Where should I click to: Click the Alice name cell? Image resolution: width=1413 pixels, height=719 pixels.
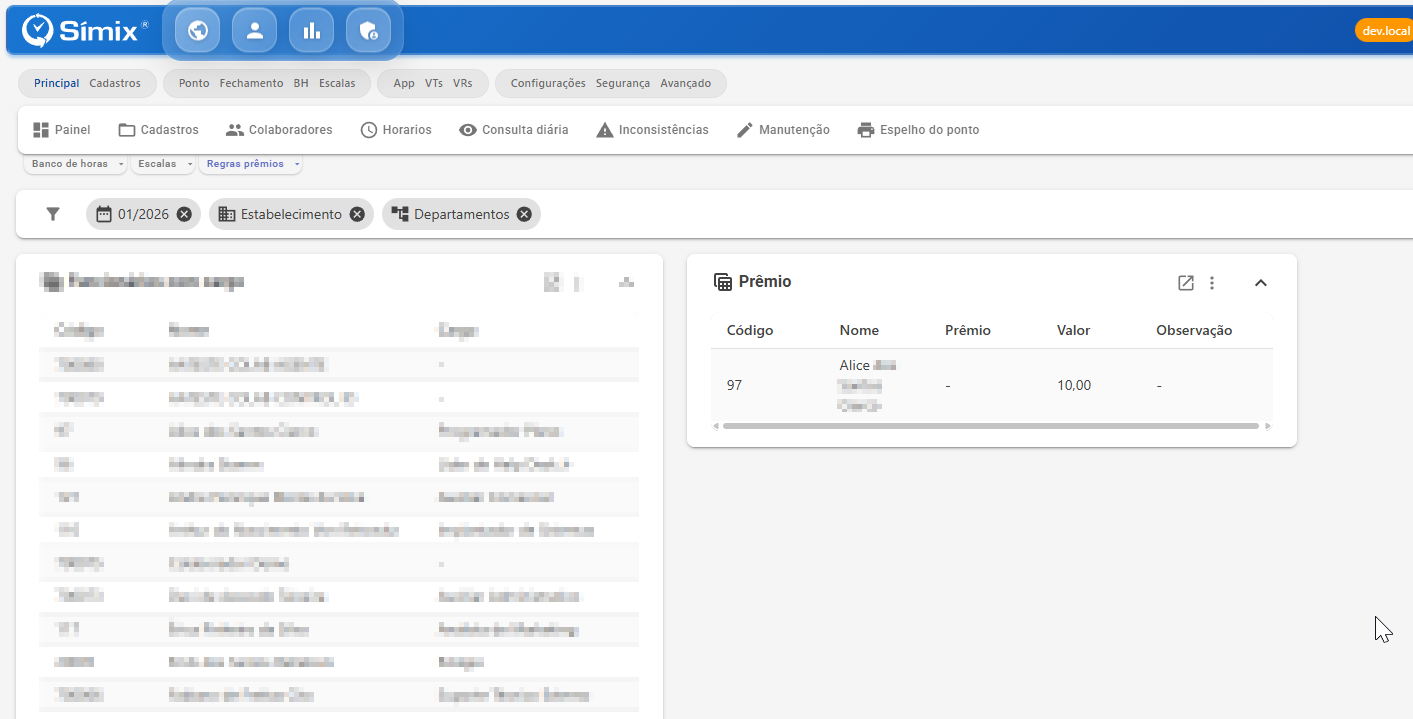(867, 385)
